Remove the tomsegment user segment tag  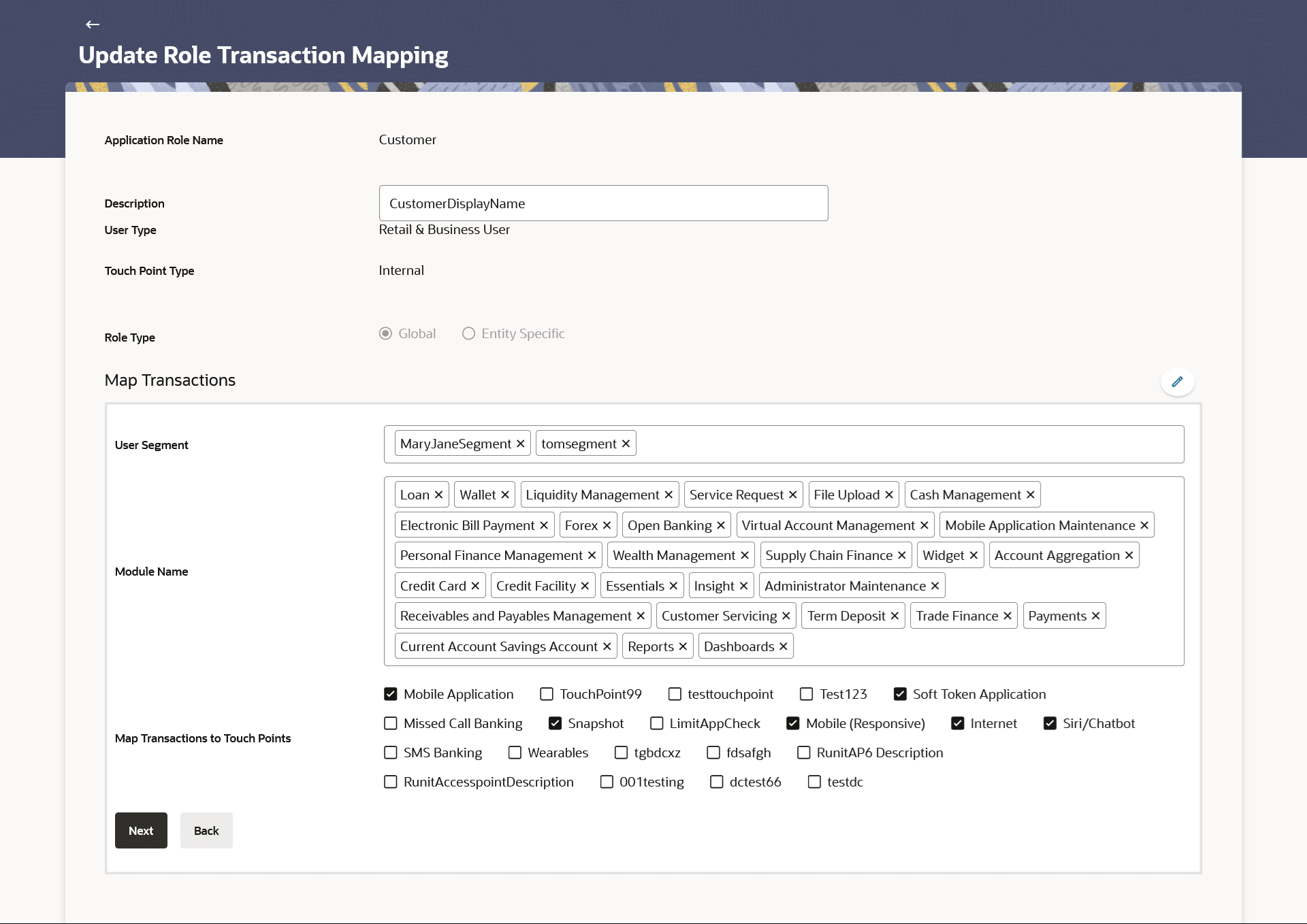(626, 444)
